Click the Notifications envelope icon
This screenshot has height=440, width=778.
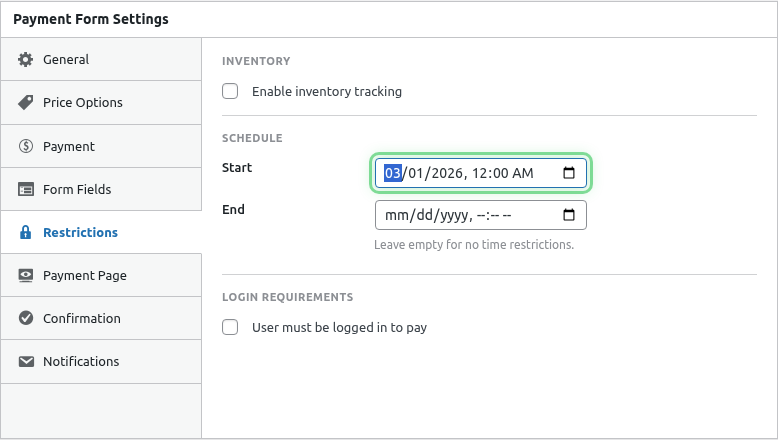26,361
